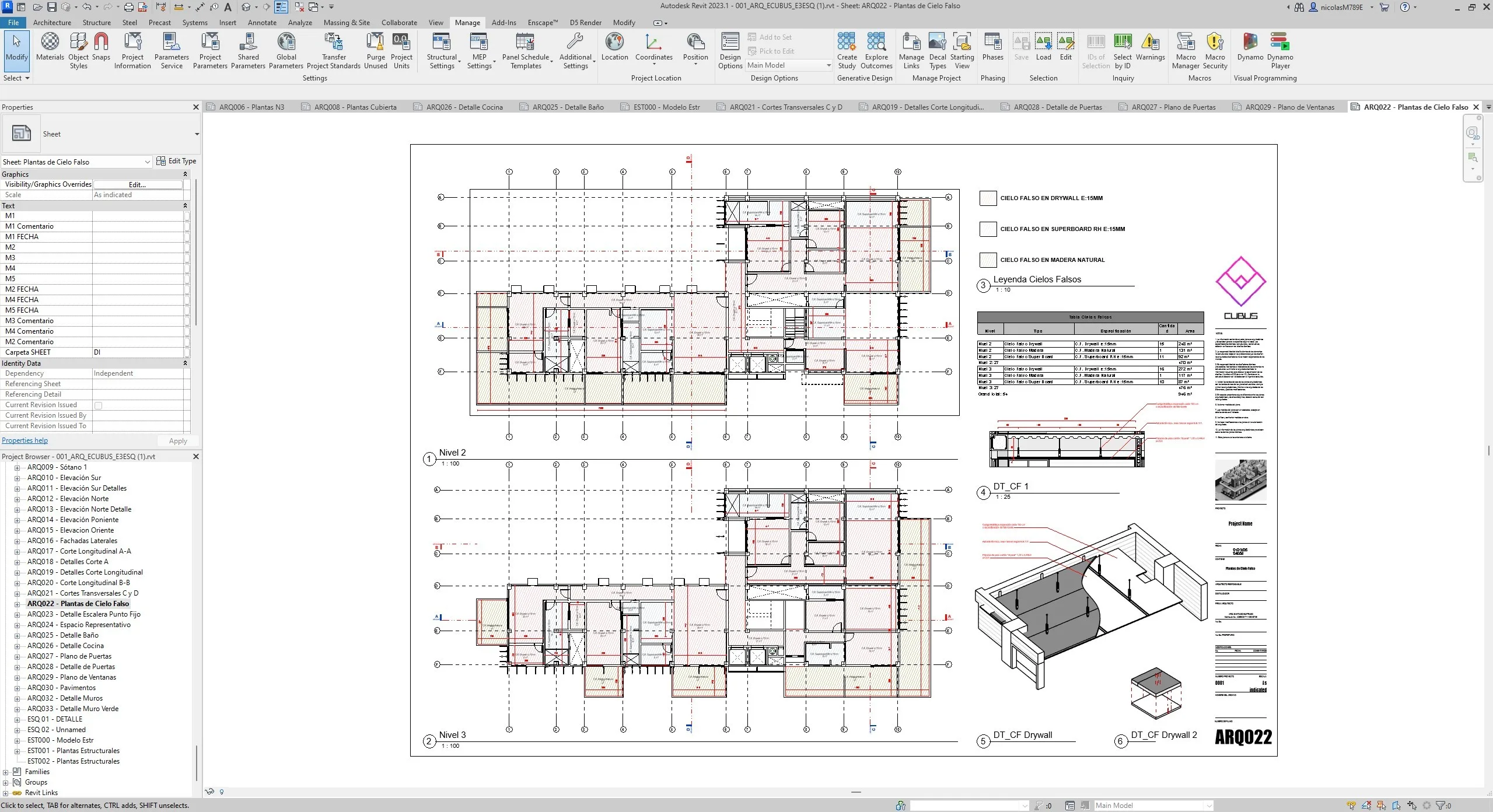Open Macro Security settings
The height and width of the screenshot is (812, 1493).
click(1215, 51)
